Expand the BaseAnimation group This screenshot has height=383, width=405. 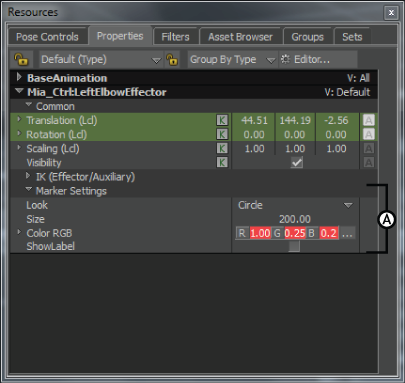(x=19, y=78)
